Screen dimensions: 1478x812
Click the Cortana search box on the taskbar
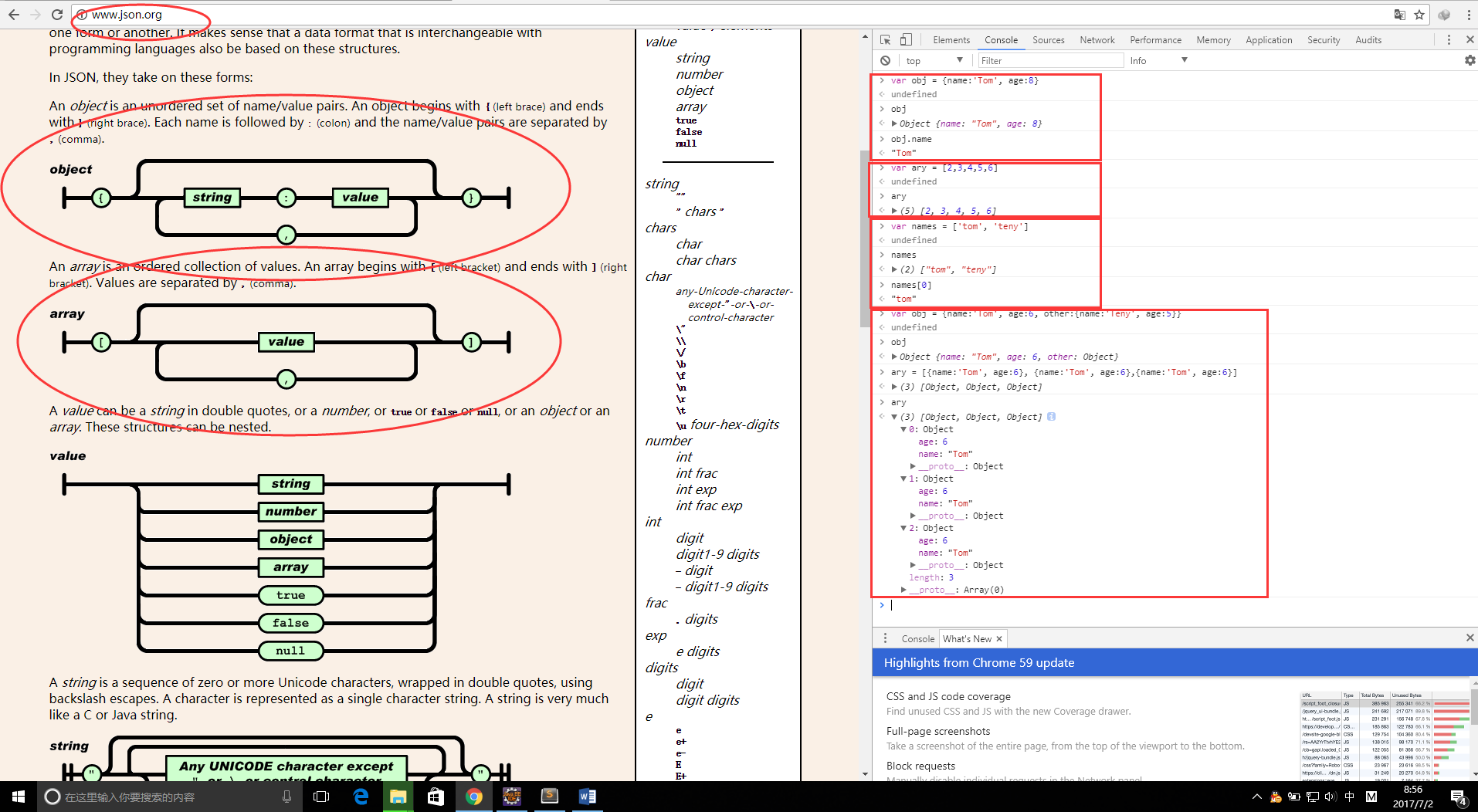tap(168, 797)
